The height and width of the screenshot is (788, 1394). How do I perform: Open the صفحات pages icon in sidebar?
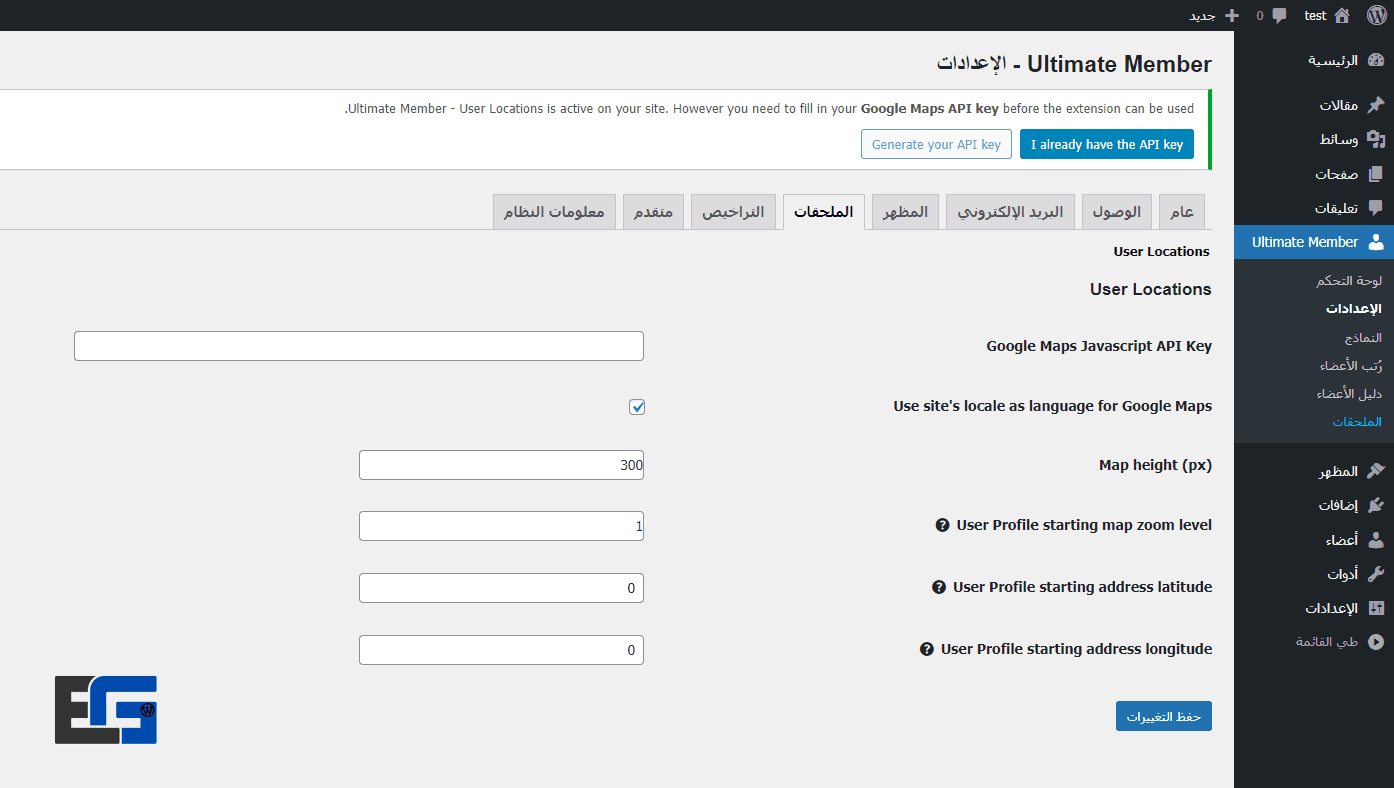click(x=1376, y=173)
